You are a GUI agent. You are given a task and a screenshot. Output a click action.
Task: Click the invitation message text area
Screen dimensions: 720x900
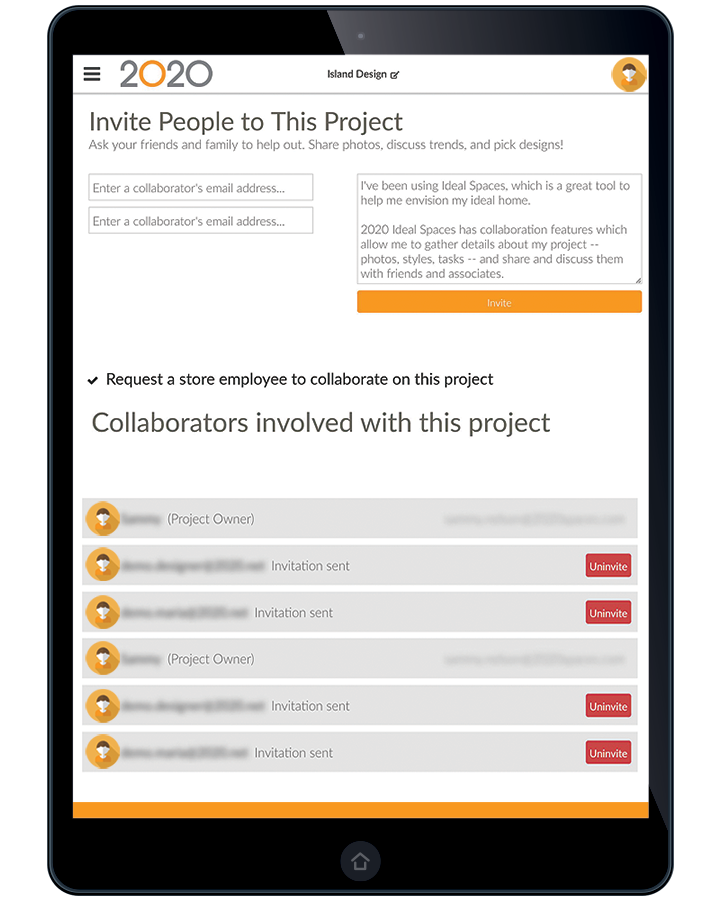(x=499, y=229)
